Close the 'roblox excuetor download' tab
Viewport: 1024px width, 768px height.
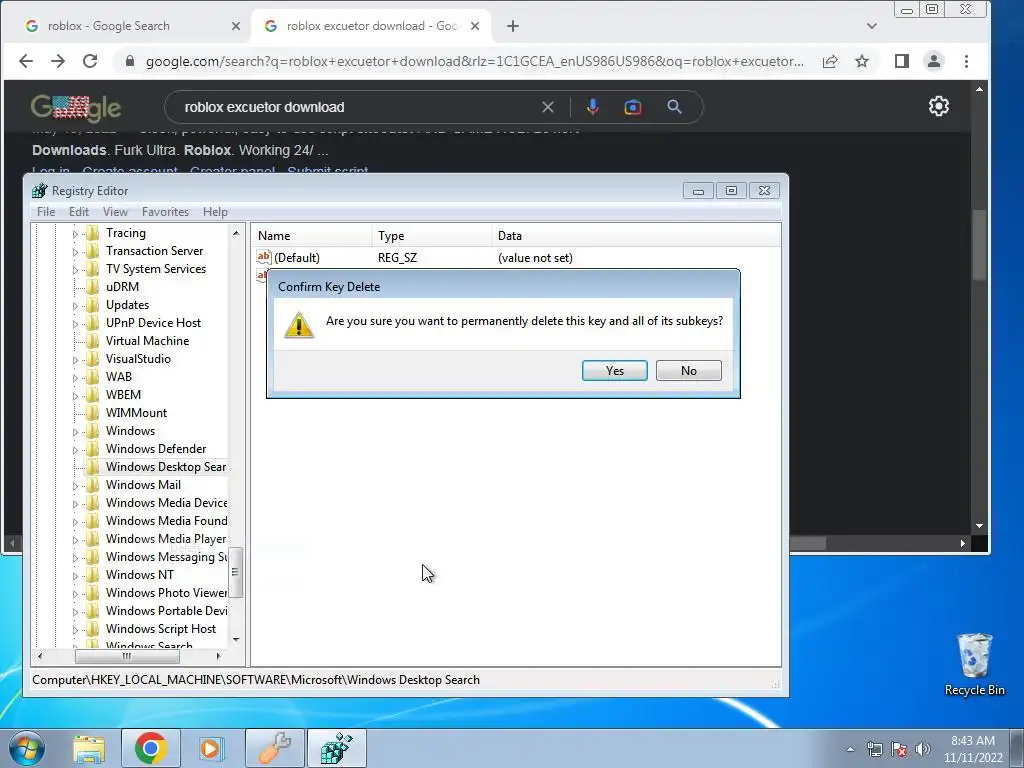(x=475, y=26)
